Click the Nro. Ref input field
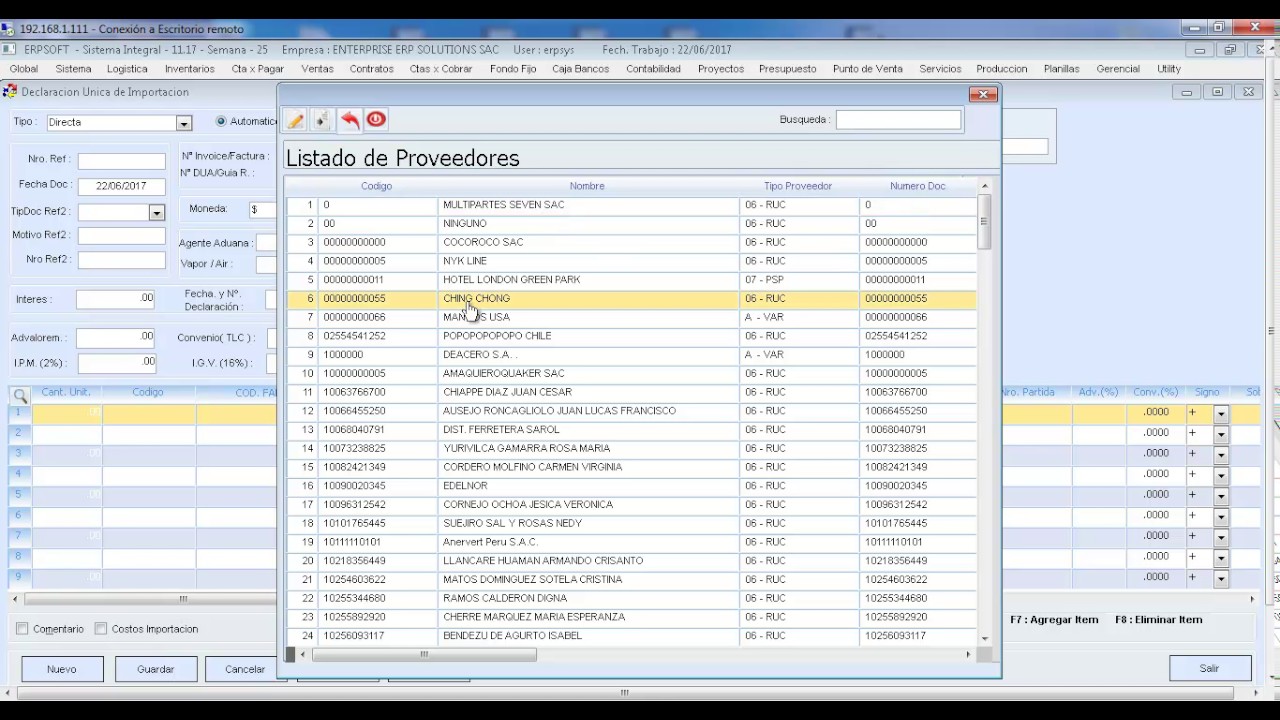Viewport: 1280px width, 720px height. pyautogui.click(x=121, y=161)
